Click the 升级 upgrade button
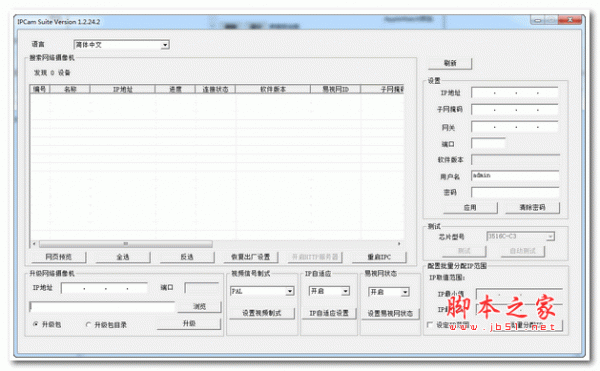Viewport: 600px width, 371px height. pyautogui.click(x=189, y=324)
